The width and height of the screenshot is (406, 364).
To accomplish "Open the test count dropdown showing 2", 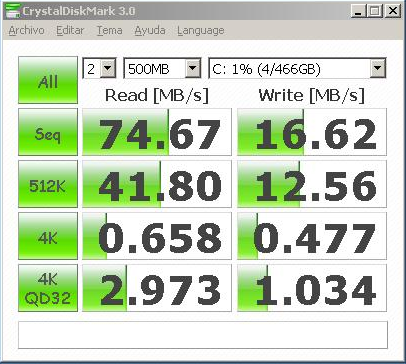I will [x=99, y=68].
